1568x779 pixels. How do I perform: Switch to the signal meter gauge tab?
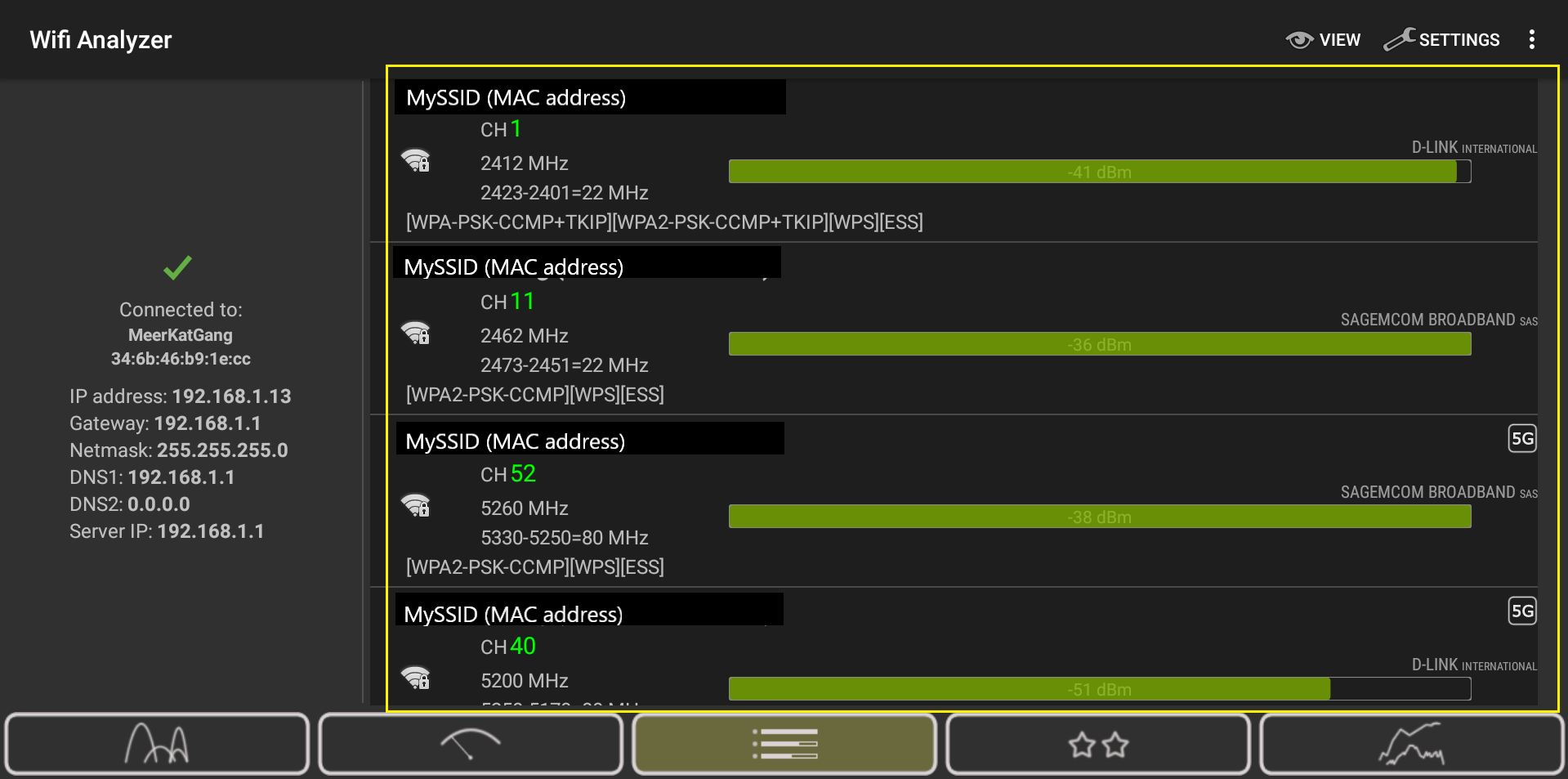pos(471,744)
